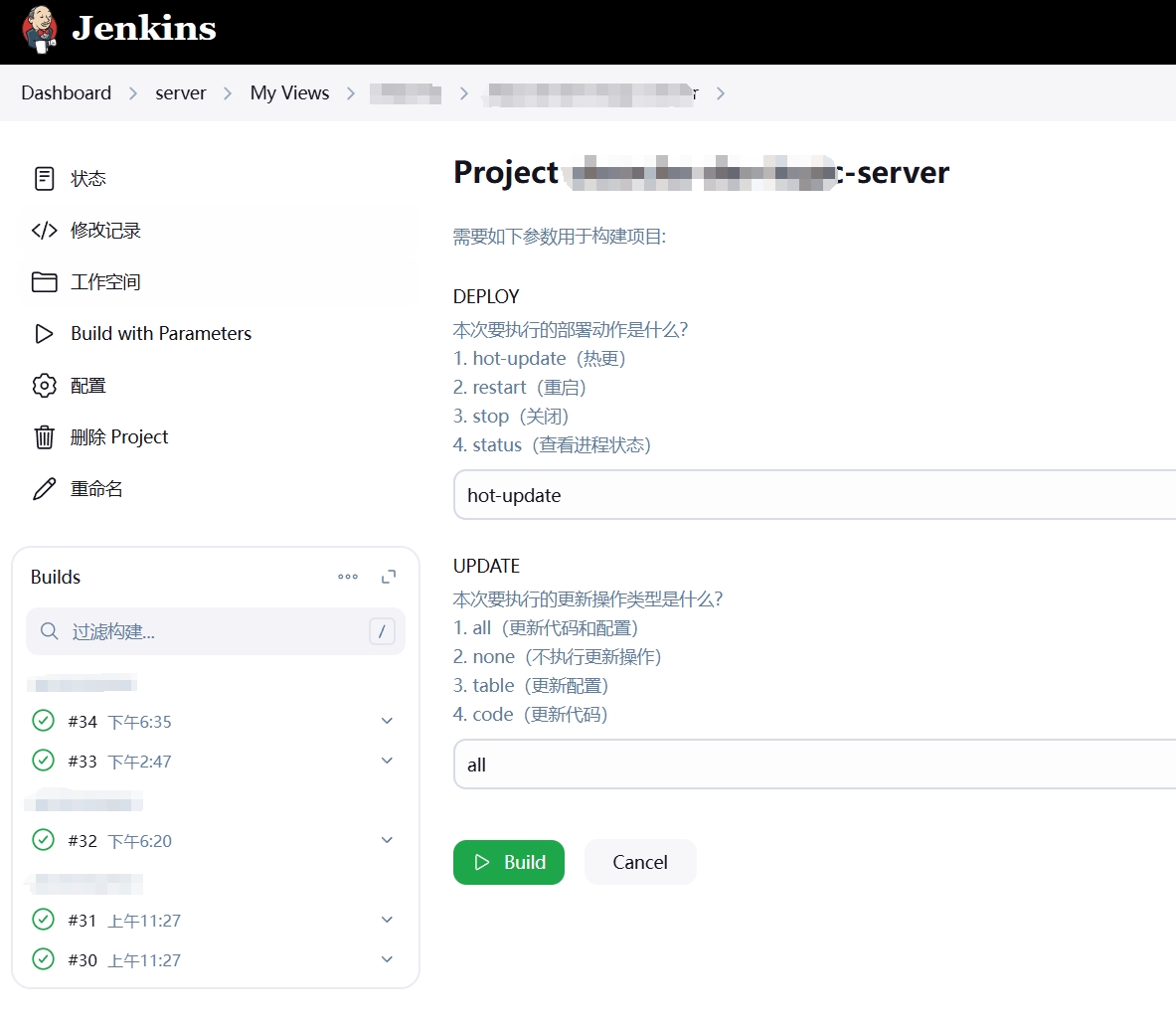
Task: Select 删除 Project sidebar item
Action: tap(119, 437)
